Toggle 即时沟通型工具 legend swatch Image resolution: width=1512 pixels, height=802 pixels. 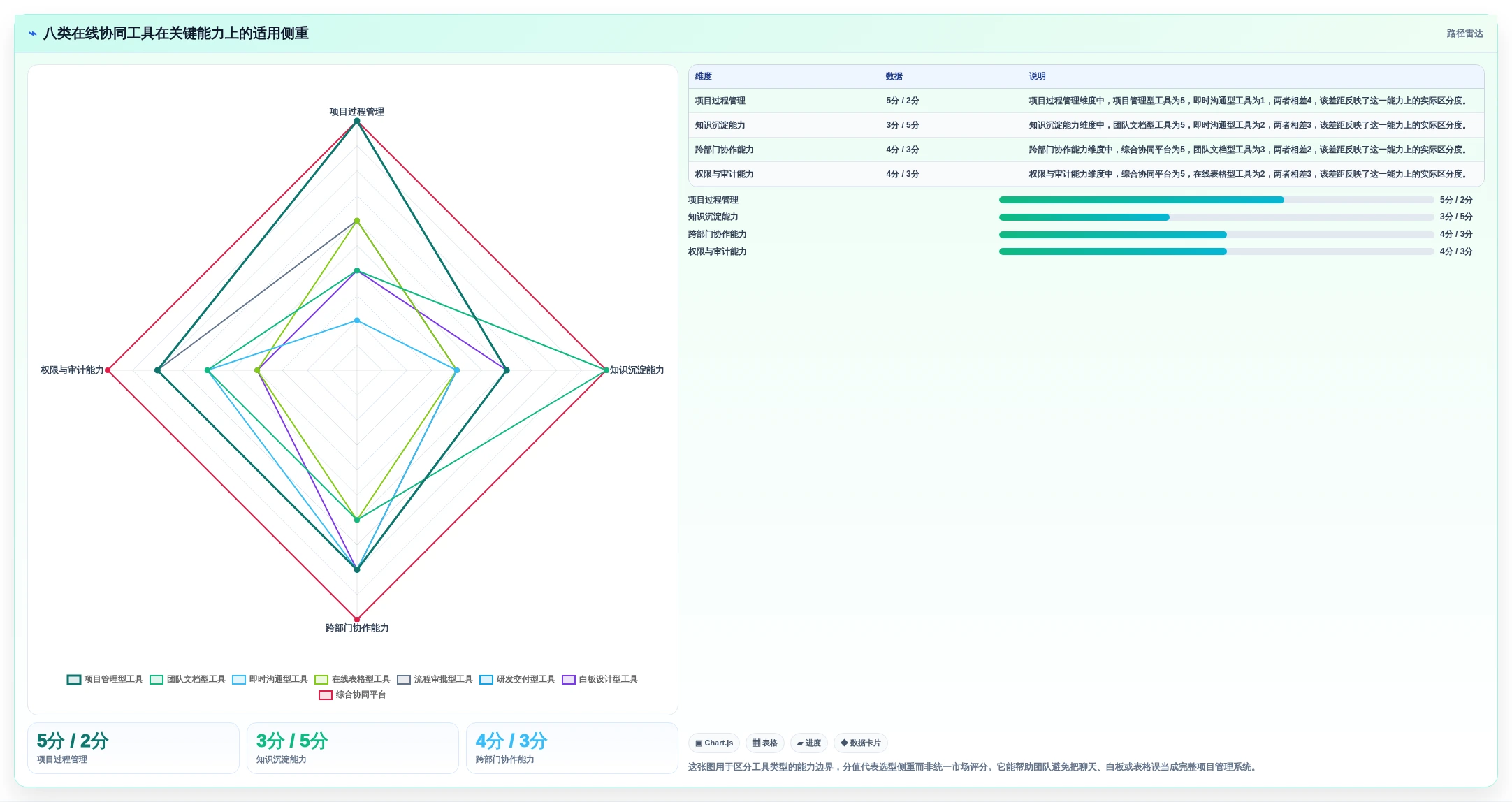239,679
